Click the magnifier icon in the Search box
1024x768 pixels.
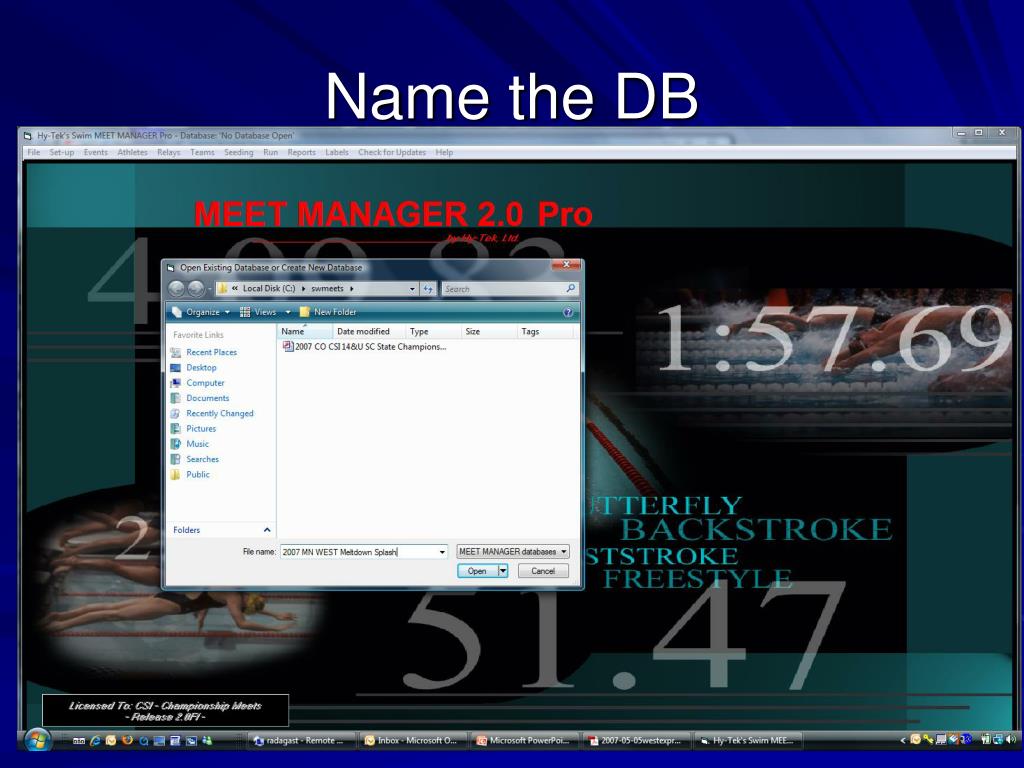tap(570, 288)
